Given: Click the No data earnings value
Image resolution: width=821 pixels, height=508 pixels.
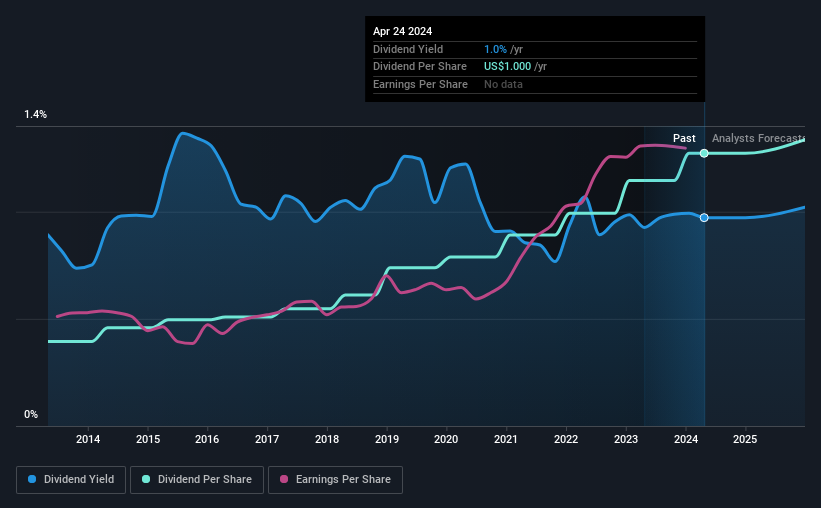Looking at the screenshot, I should click(503, 84).
